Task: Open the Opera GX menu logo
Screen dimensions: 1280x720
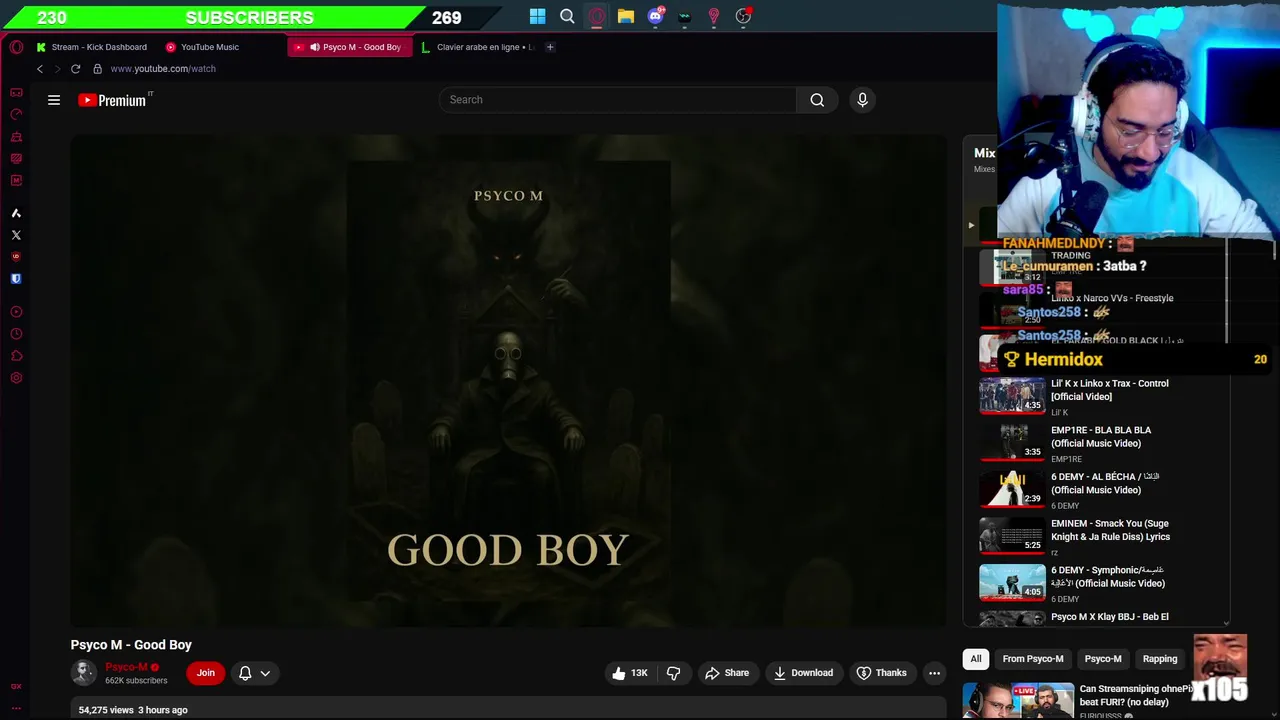Action: [x=16, y=47]
